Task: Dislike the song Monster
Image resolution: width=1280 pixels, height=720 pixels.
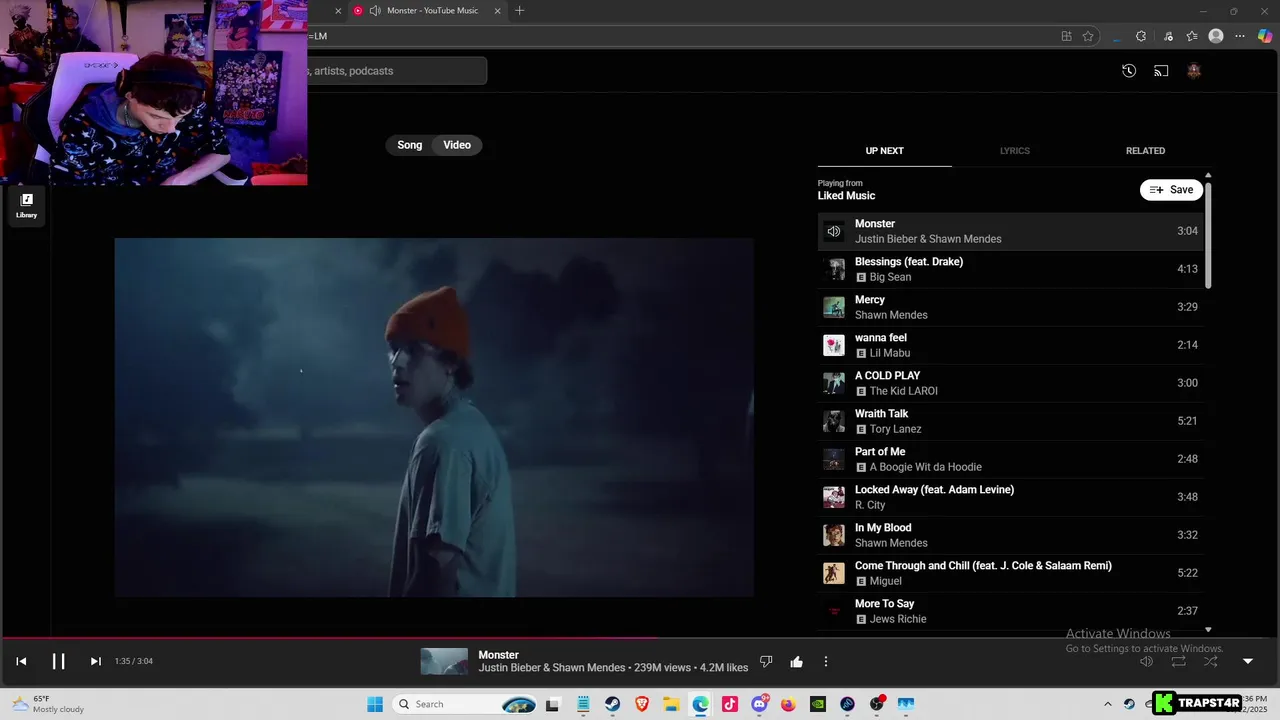Action: (x=766, y=661)
